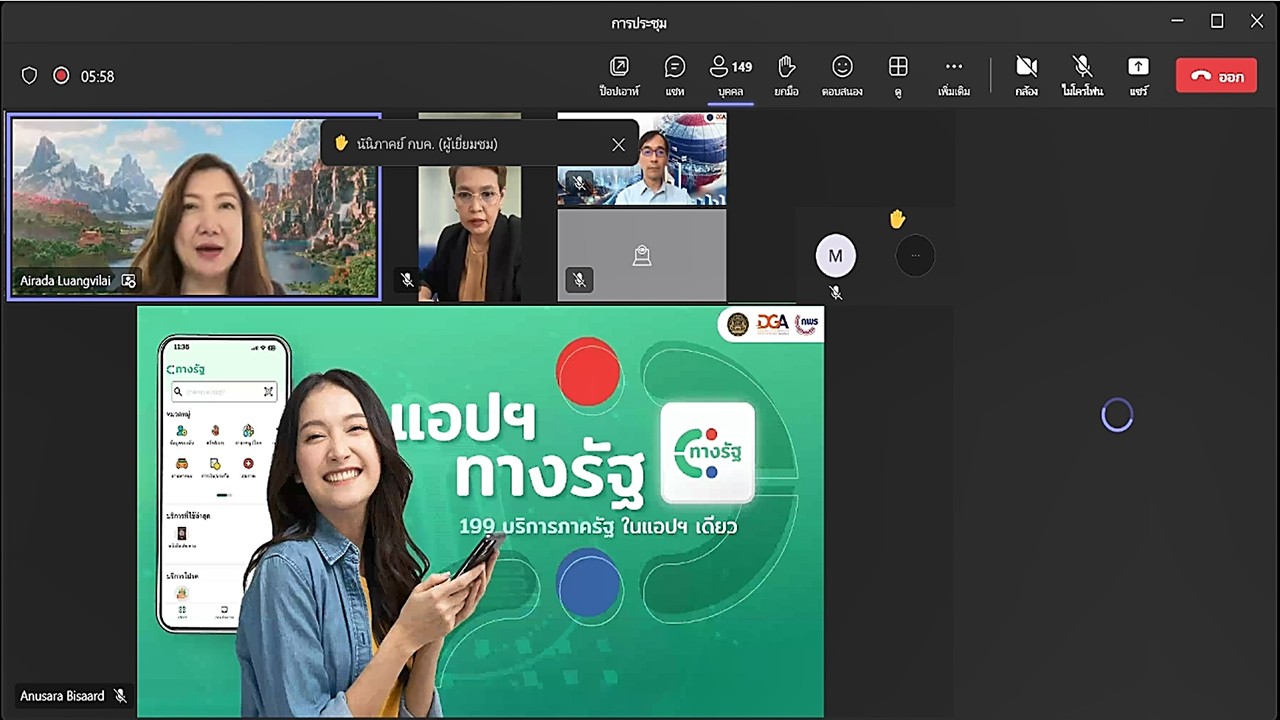Select the gray placeholder participant tile
The image size is (1280, 720).
[x=642, y=255]
